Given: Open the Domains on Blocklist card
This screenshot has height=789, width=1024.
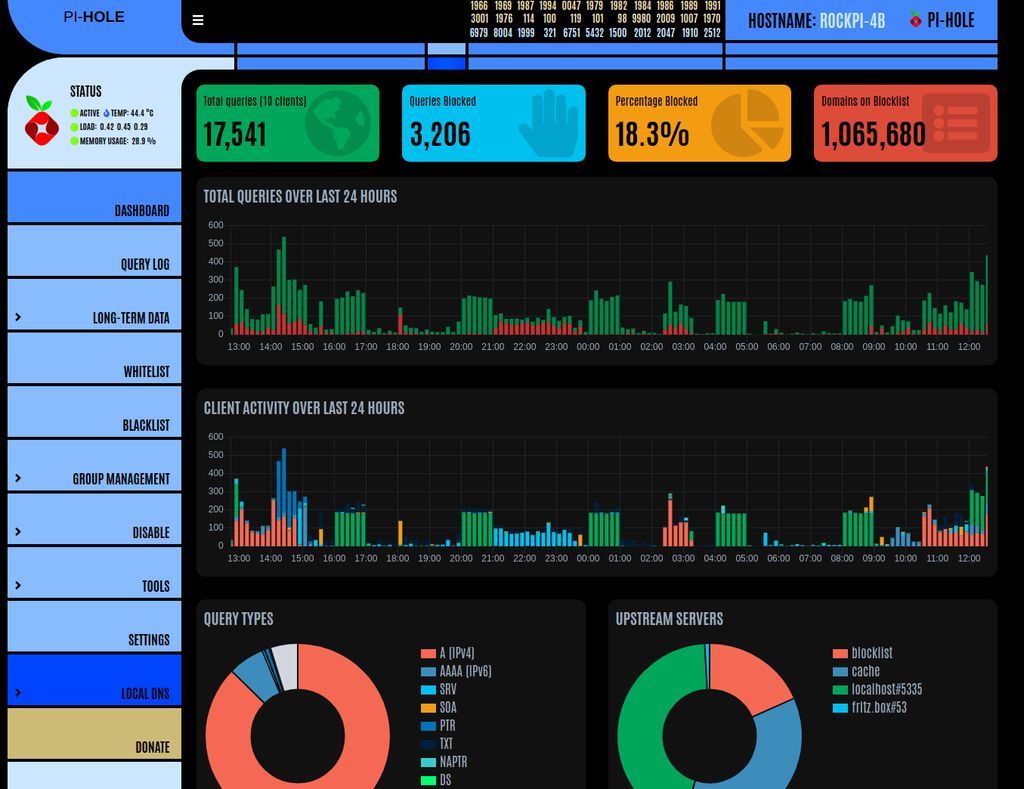Looking at the screenshot, I should coord(905,123).
